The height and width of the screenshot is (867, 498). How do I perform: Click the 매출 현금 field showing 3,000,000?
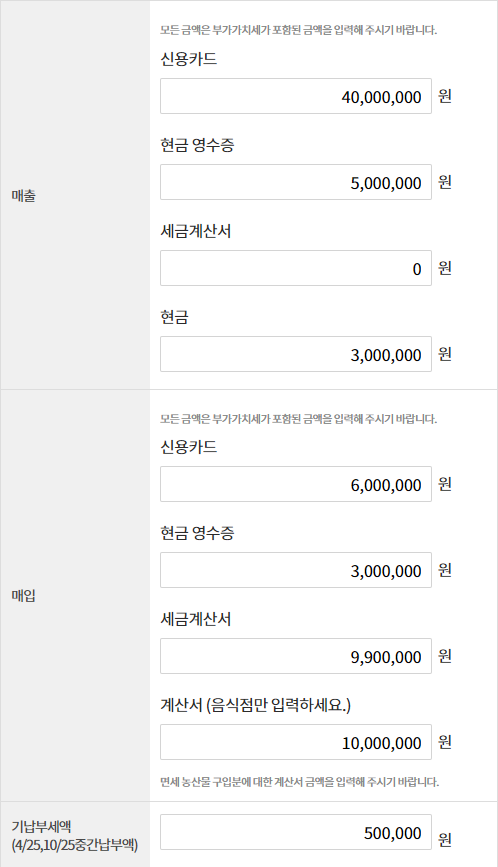(x=296, y=354)
